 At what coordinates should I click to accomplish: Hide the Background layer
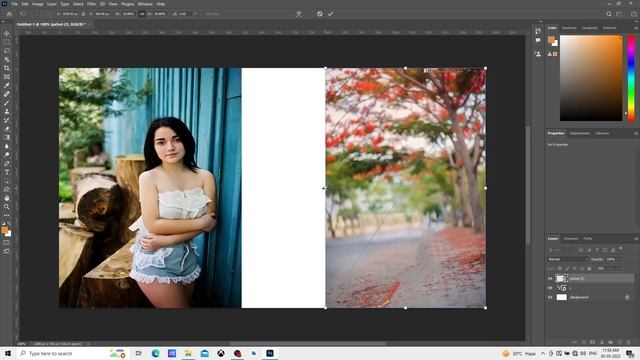550,297
